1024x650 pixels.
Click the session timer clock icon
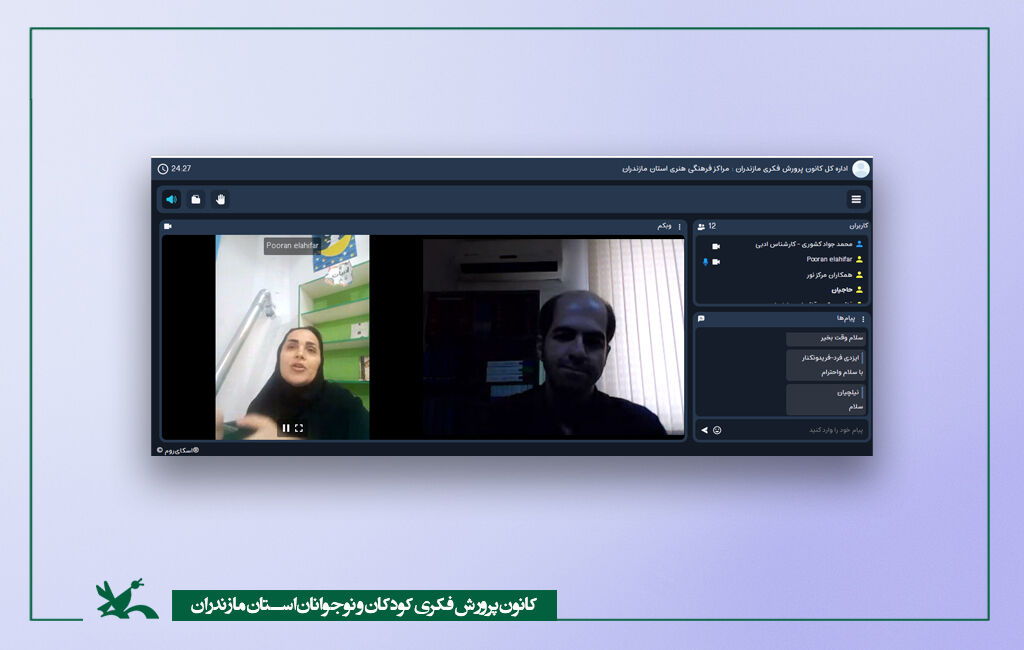pyautogui.click(x=163, y=169)
